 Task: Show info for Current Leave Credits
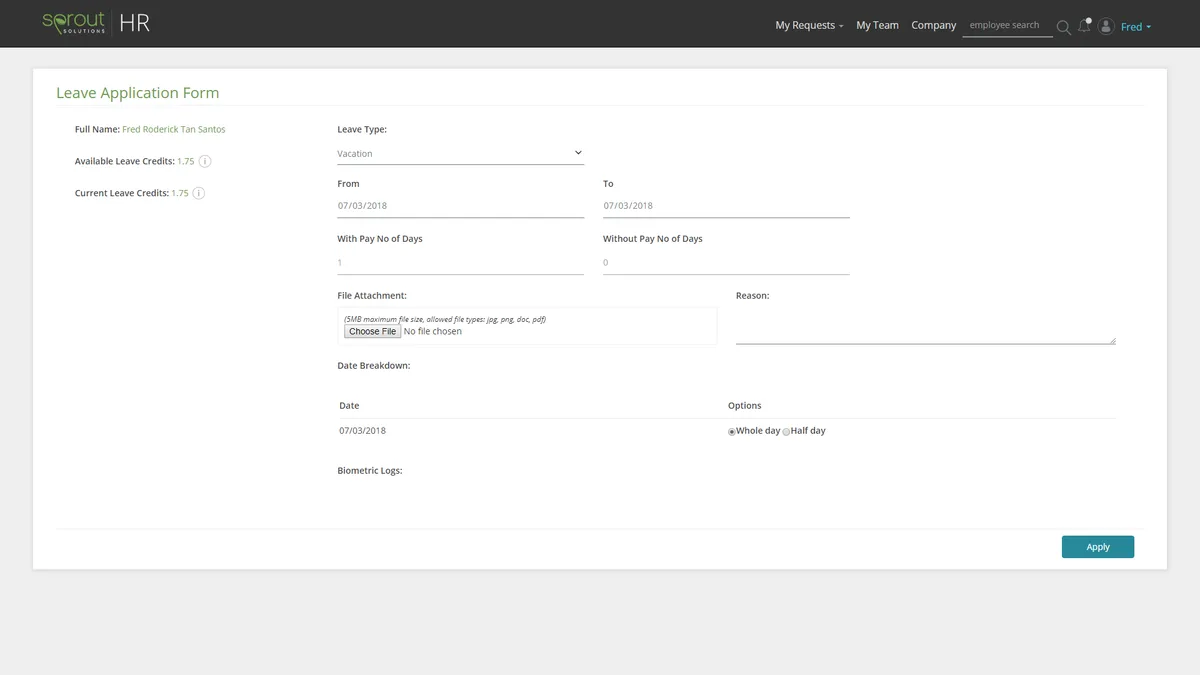pyautogui.click(x=199, y=193)
